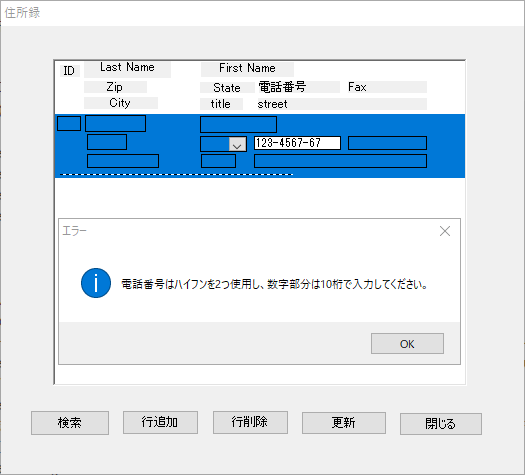Open the State dropdown arrow
Viewport: 525px width, 475px height.
coord(237,144)
